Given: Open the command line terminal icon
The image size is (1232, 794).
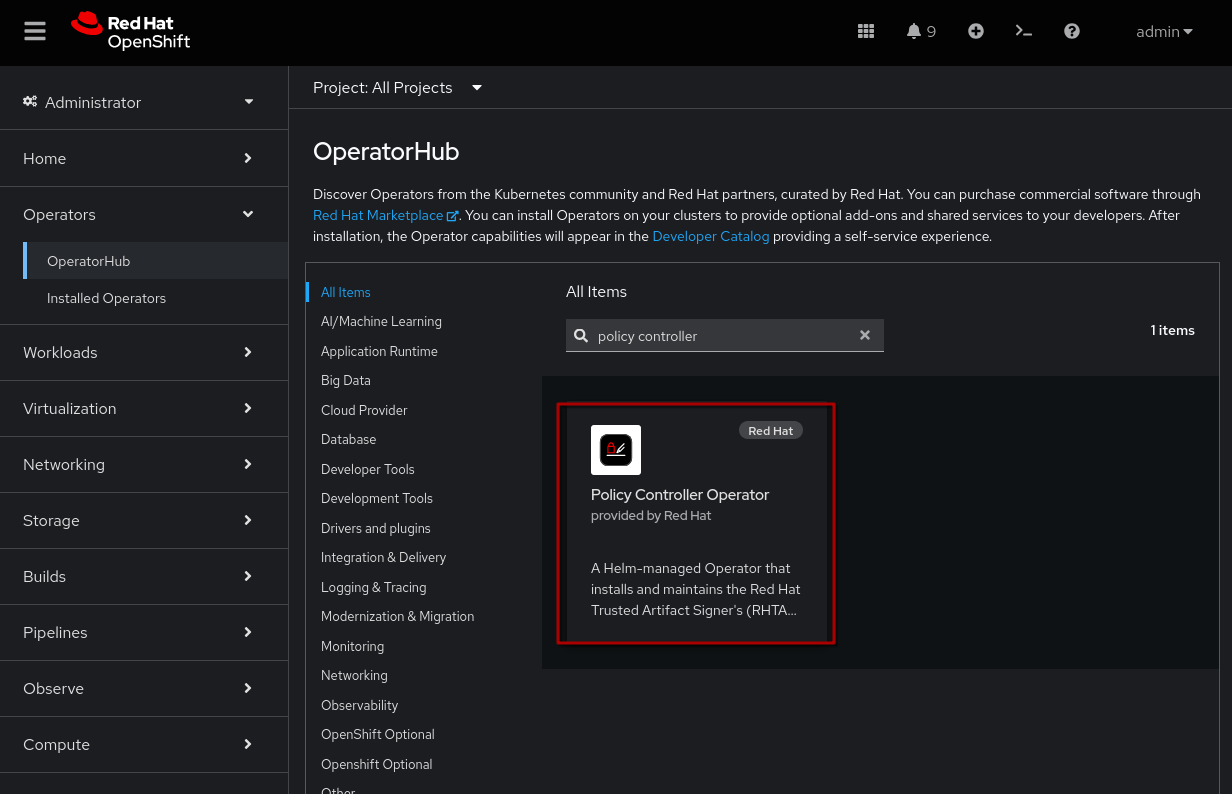Looking at the screenshot, I should 1023,31.
